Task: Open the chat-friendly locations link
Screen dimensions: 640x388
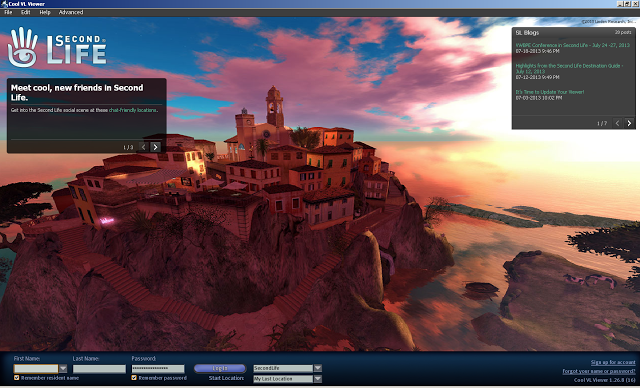Action: click(x=133, y=110)
